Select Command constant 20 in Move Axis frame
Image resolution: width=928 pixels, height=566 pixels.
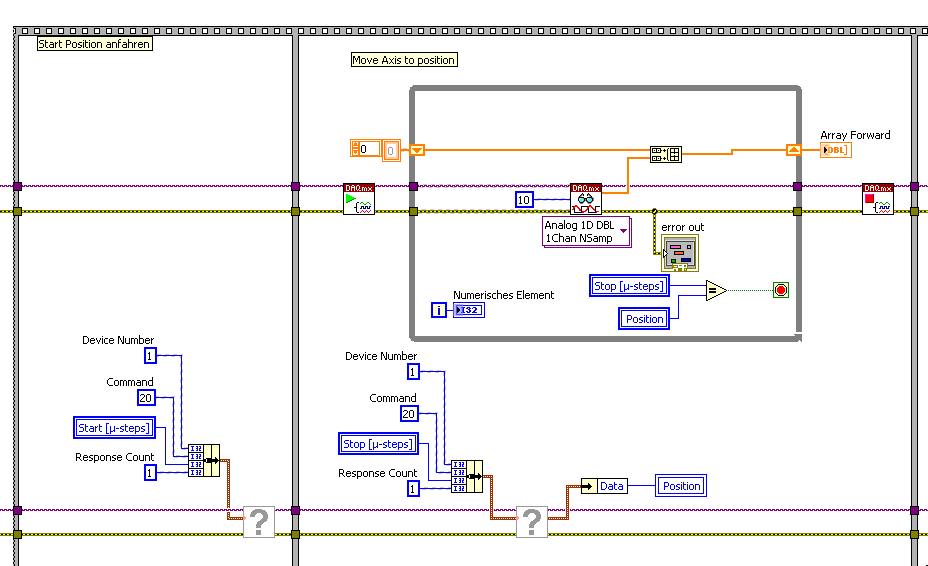point(409,414)
